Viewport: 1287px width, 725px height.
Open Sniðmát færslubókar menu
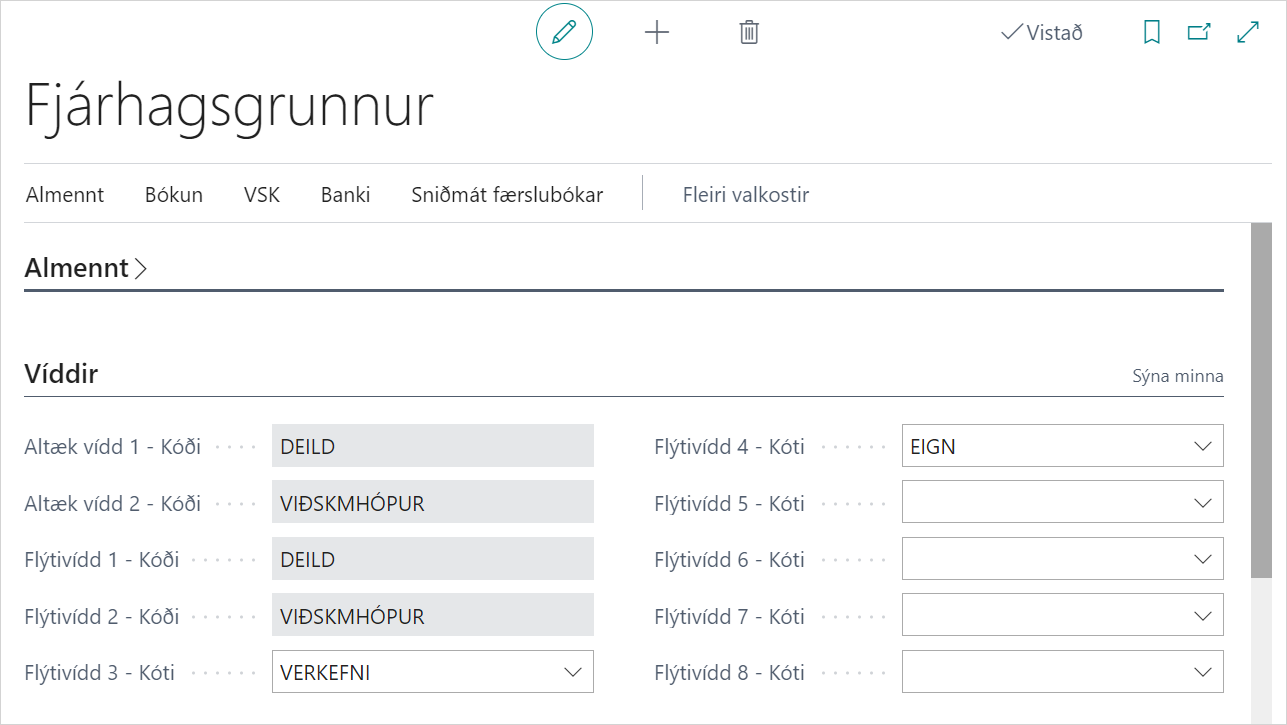pos(507,195)
